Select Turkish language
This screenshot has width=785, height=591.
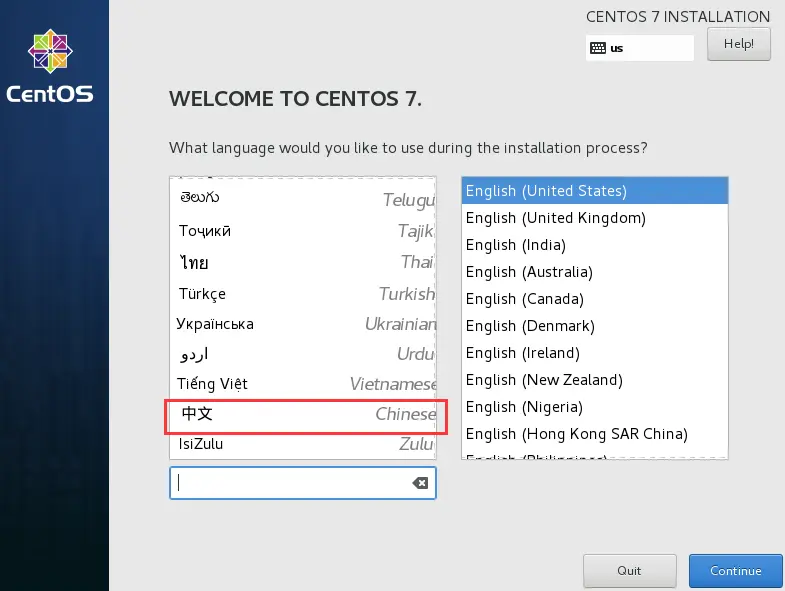[x=303, y=293]
